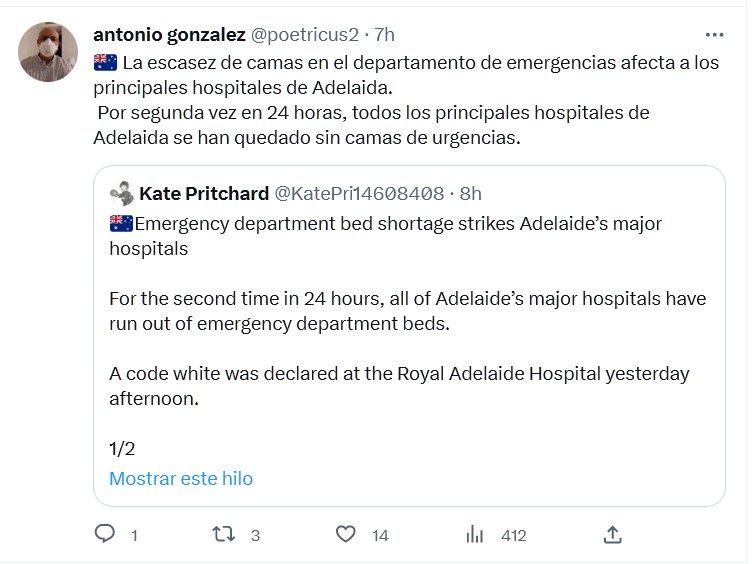Click the view count "412"
The height and width of the screenshot is (564, 752).
click(x=513, y=536)
